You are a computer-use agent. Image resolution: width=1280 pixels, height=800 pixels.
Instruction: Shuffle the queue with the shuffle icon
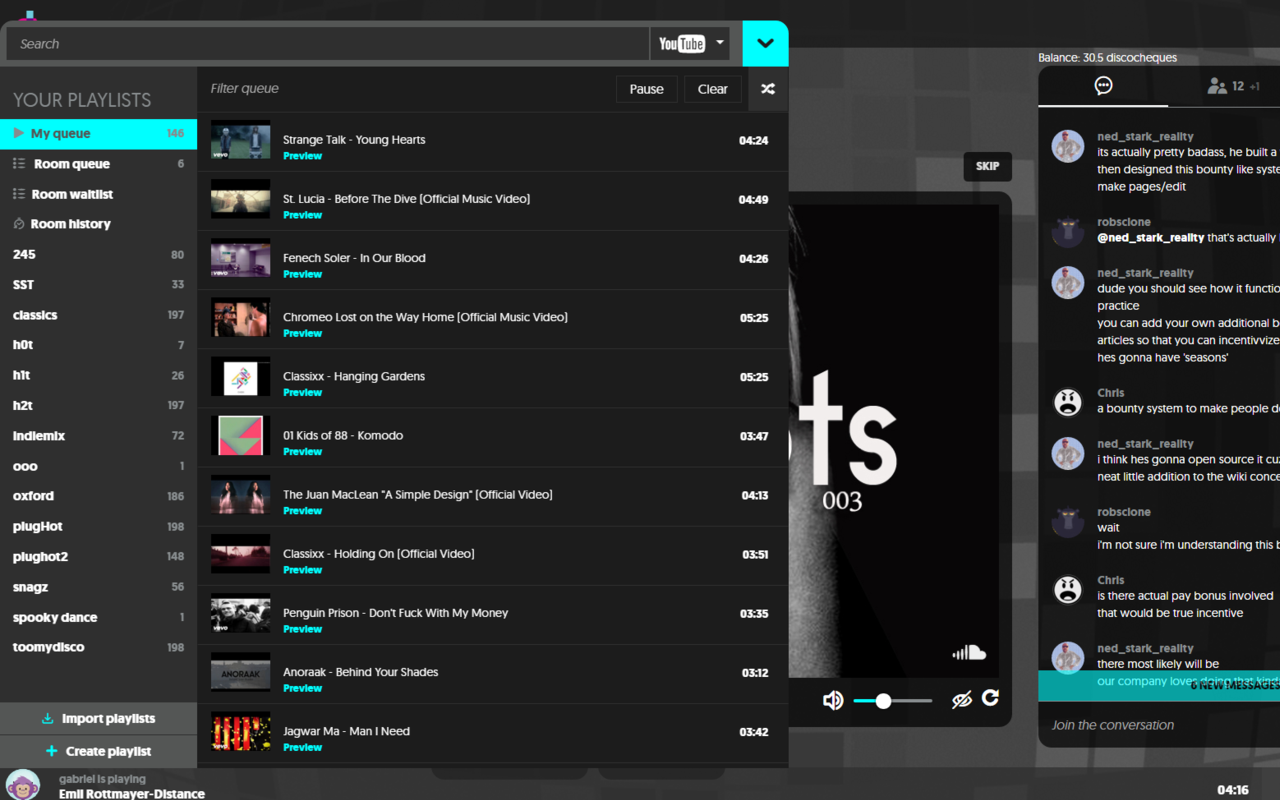point(768,89)
